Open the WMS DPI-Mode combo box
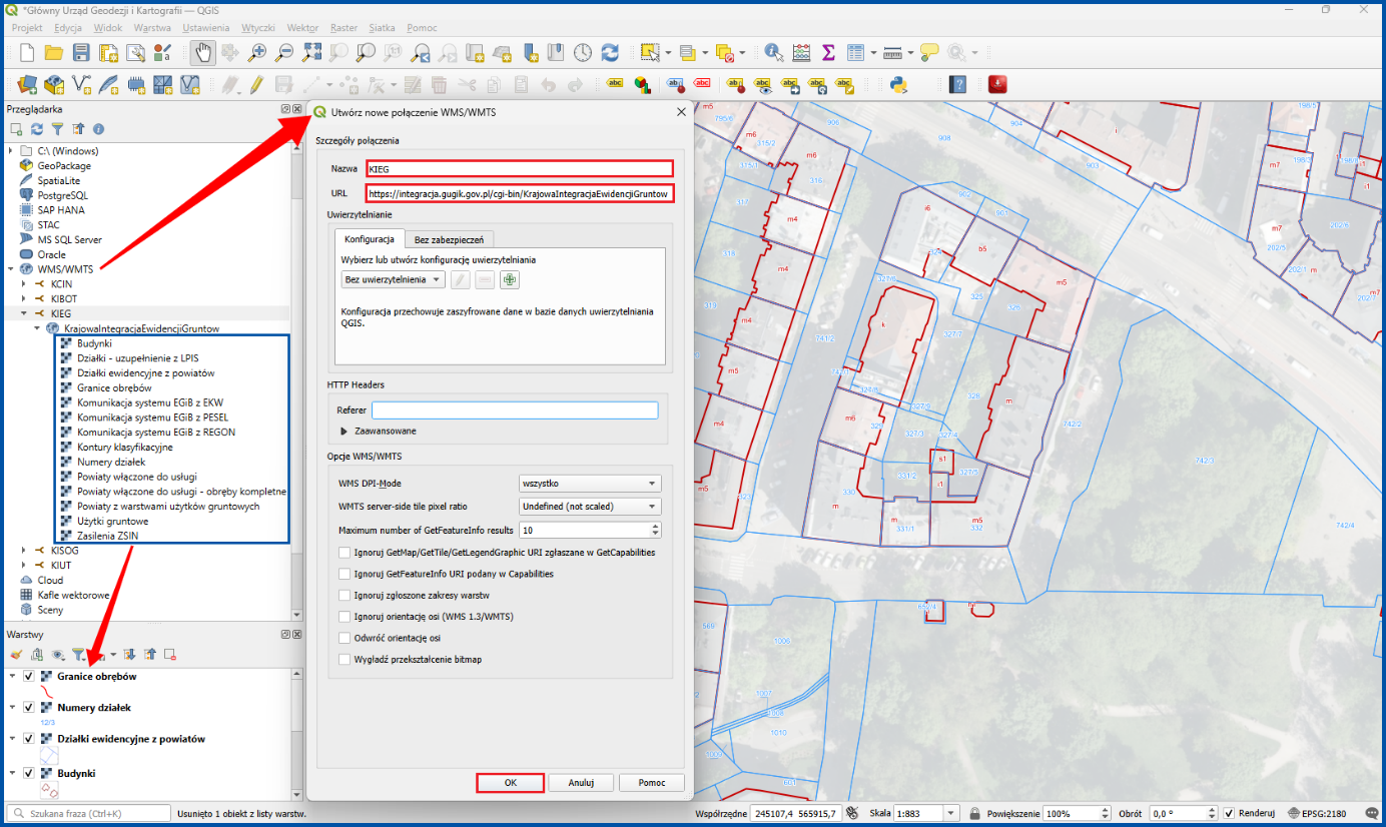The width and height of the screenshot is (1386, 827). [590, 483]
